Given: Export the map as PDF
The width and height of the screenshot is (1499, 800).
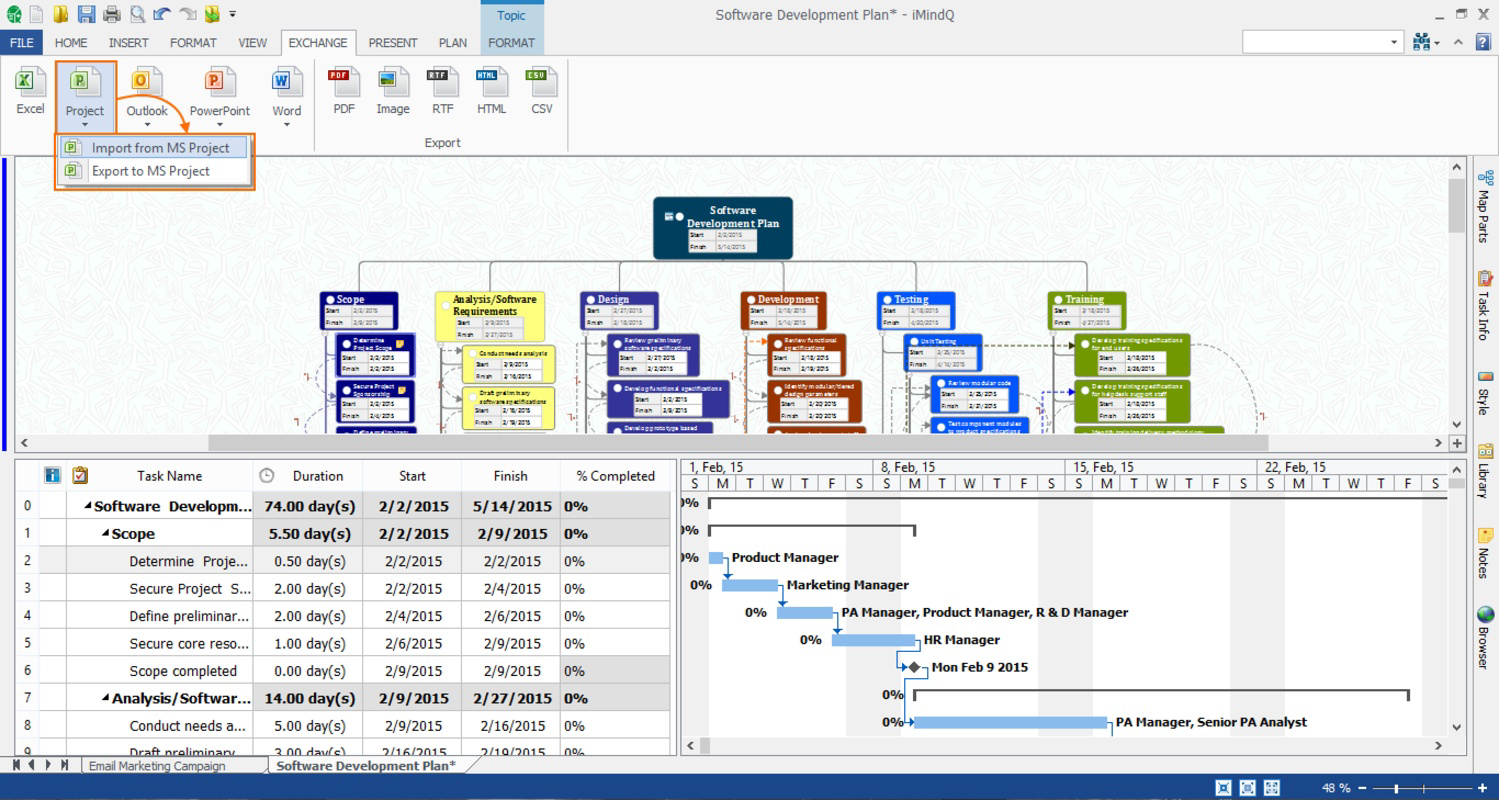Looking at the screenshot, I should [343, 93].
